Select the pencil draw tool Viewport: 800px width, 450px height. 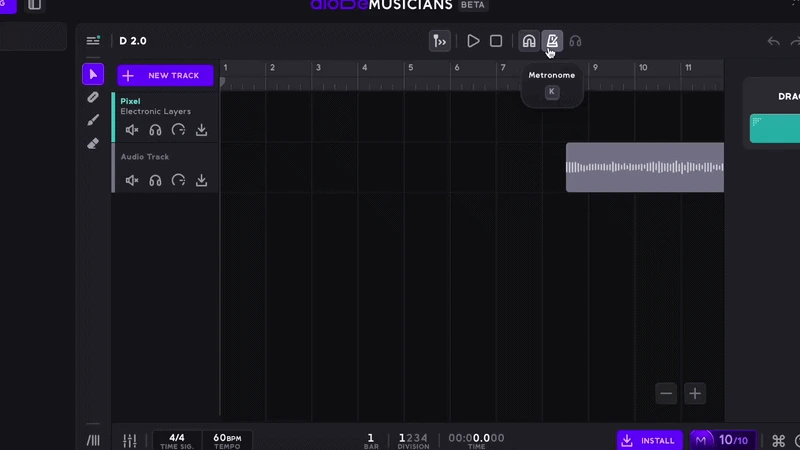[93, 98]
